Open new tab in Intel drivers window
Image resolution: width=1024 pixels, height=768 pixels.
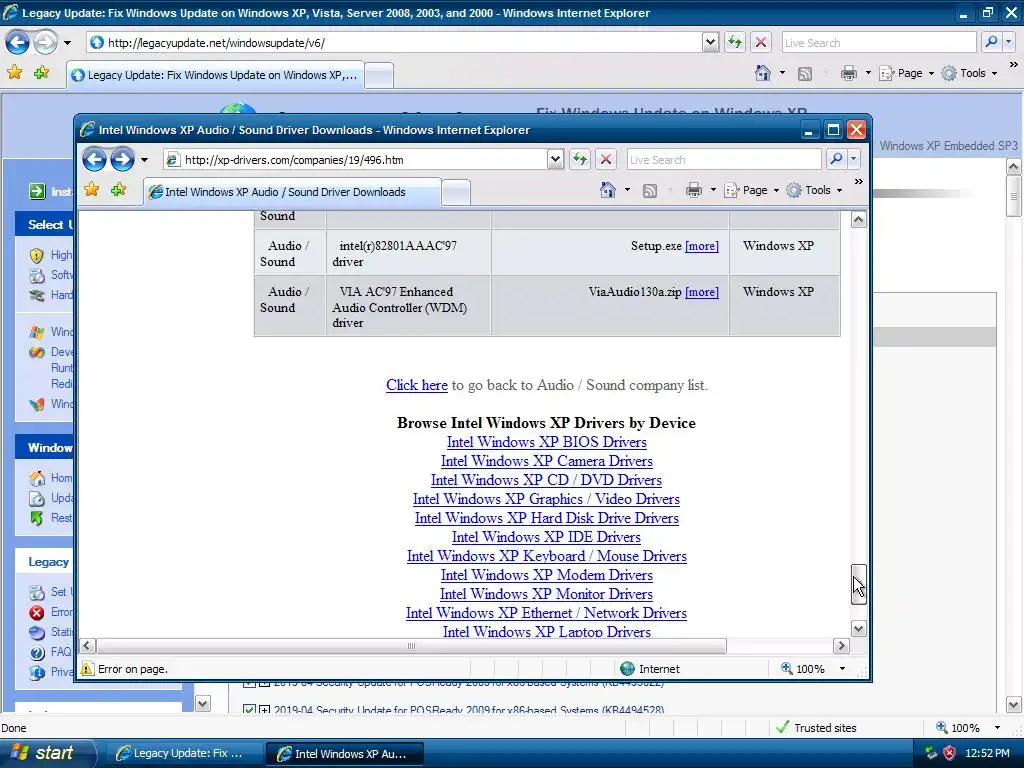456,193
